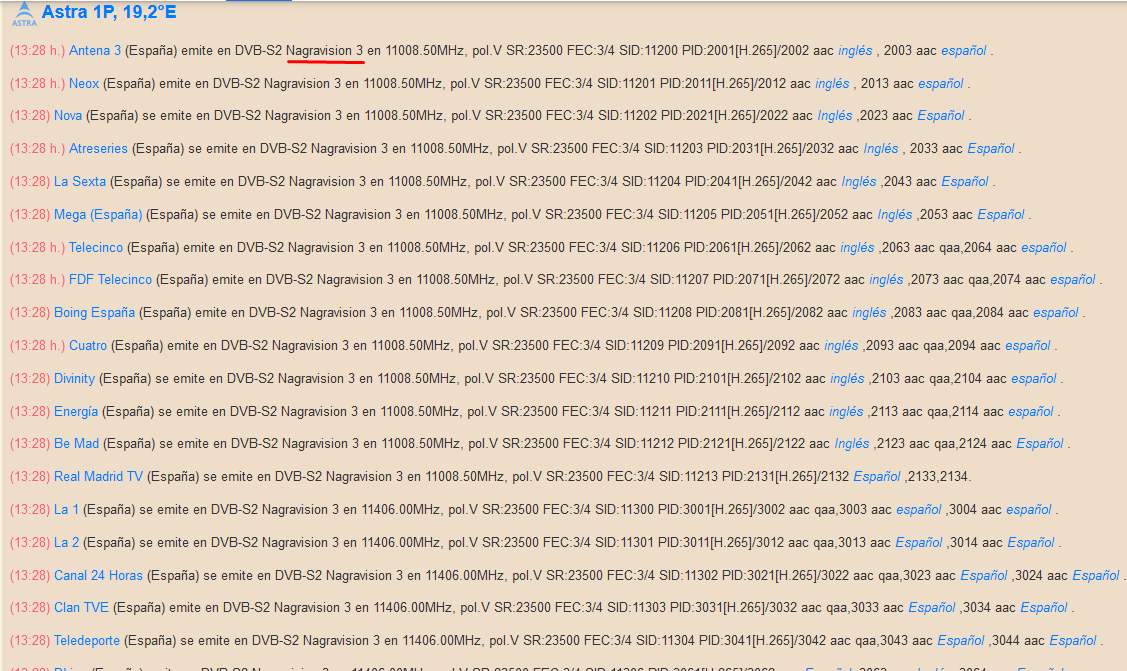
Task: Click Inglés language link in Atreseries row
Action: [881, 149]
